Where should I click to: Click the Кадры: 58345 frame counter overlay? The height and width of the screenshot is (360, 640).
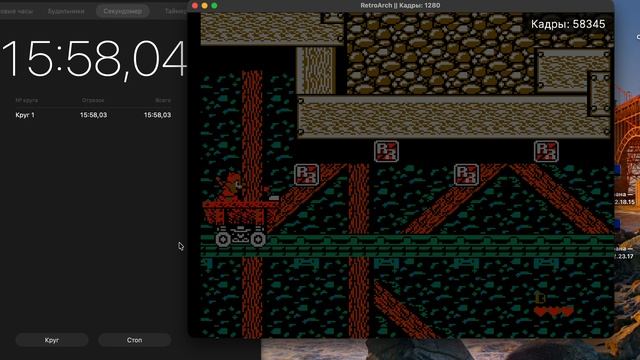pyautogui.click(x=568, y=24)
